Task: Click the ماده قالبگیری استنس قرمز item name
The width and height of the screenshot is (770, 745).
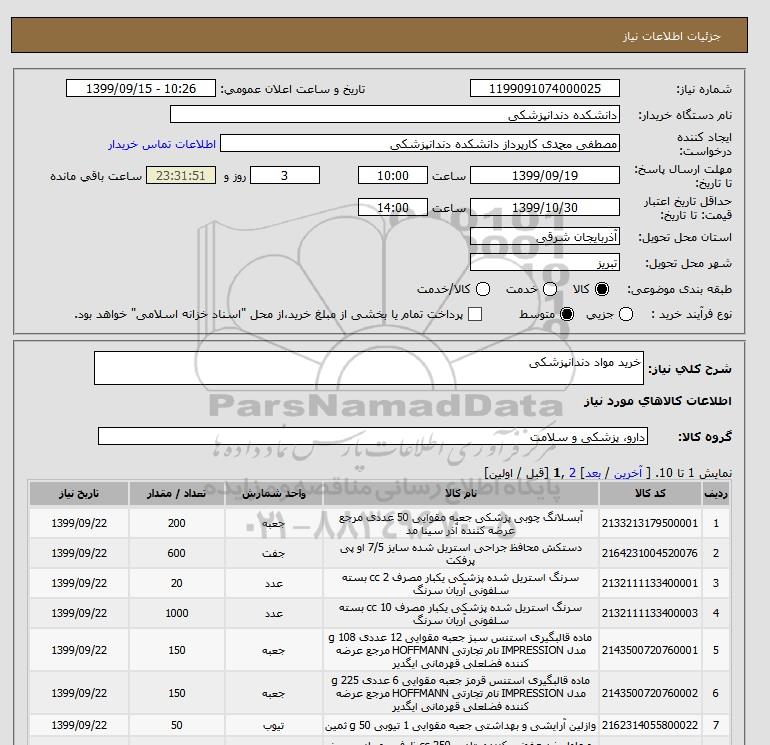Action: [x=461, y=693]
